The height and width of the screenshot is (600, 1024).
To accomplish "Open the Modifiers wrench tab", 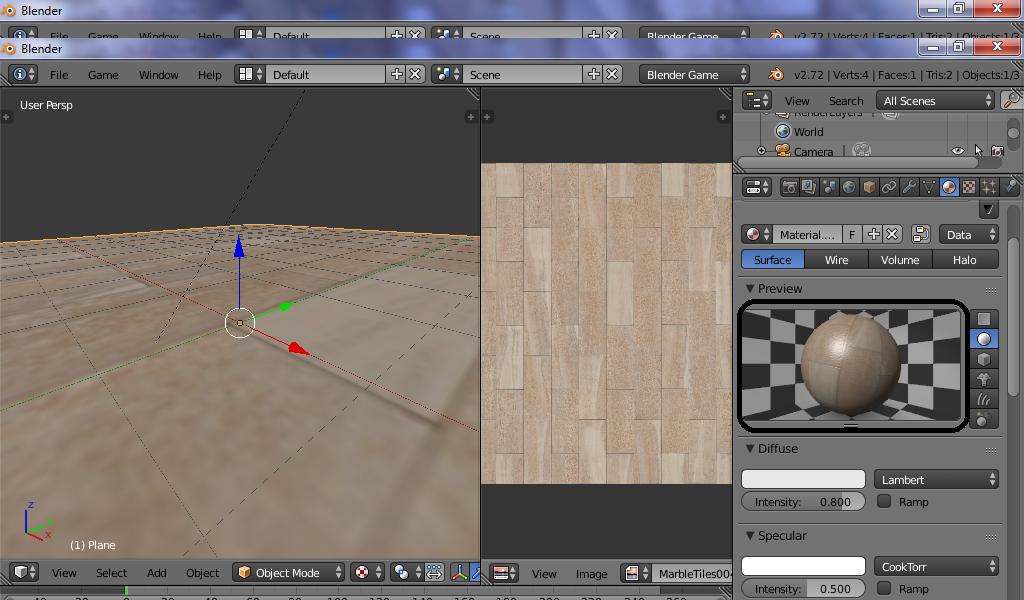I will [x=908, y=187].
